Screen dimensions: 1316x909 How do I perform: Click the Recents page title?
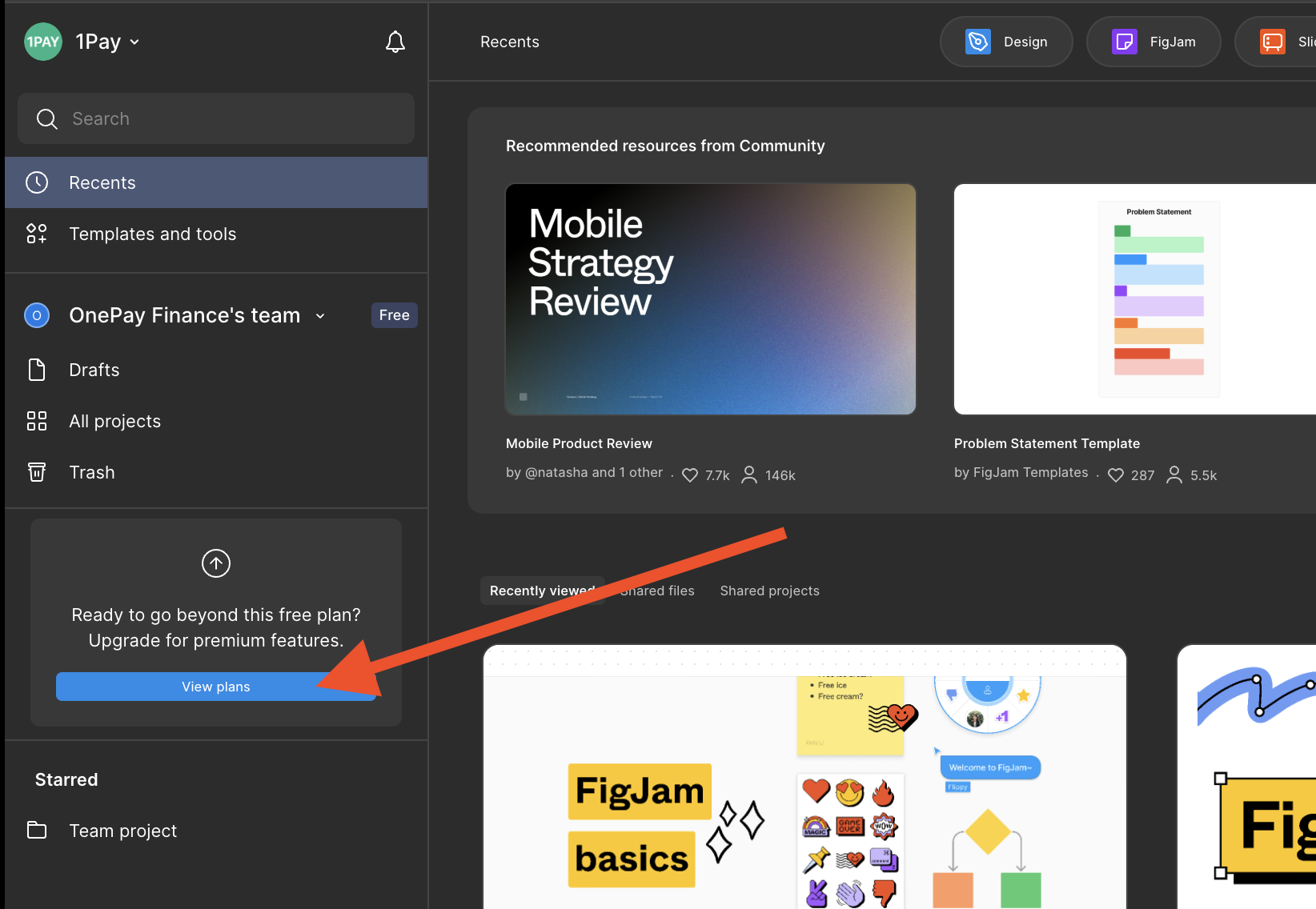point(510,42)
